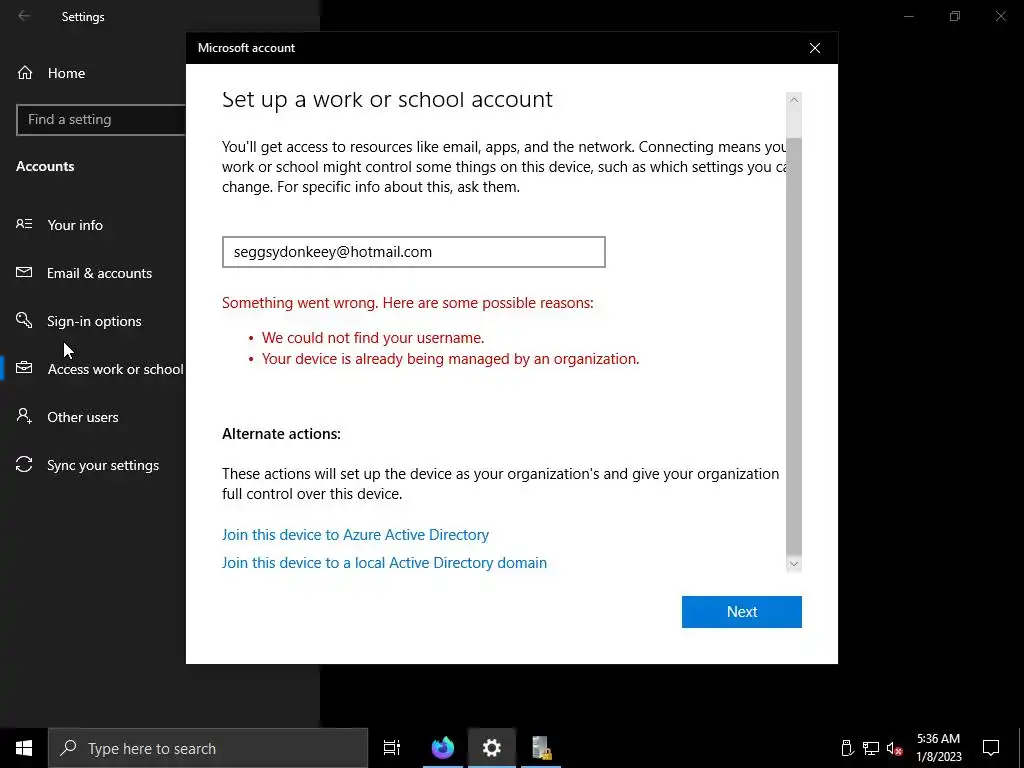Click the "Set up a work or school account" heading
1024x768 pixels.
point(387,99)
